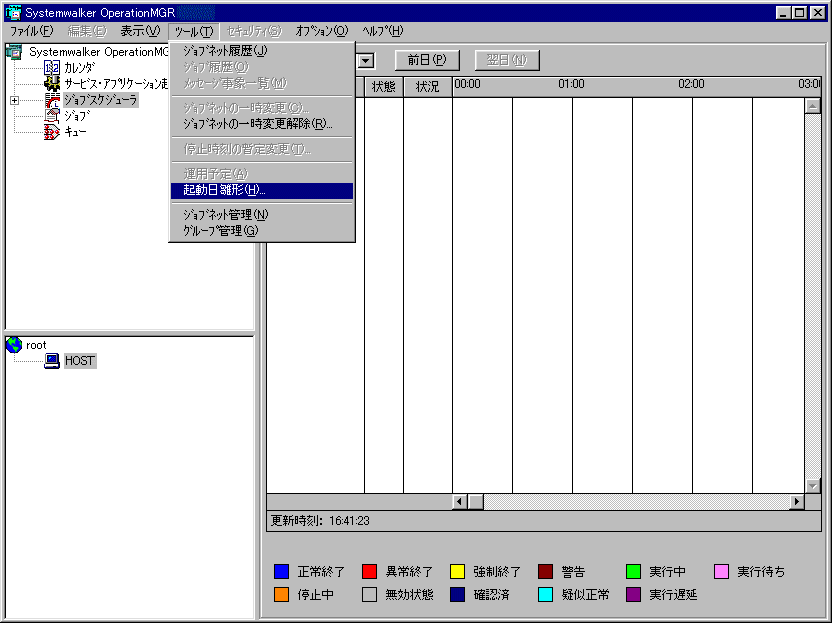Click the horizontal scrollbar thumb
This screenshot has width=832, height=623.
(x=476, y=501)
